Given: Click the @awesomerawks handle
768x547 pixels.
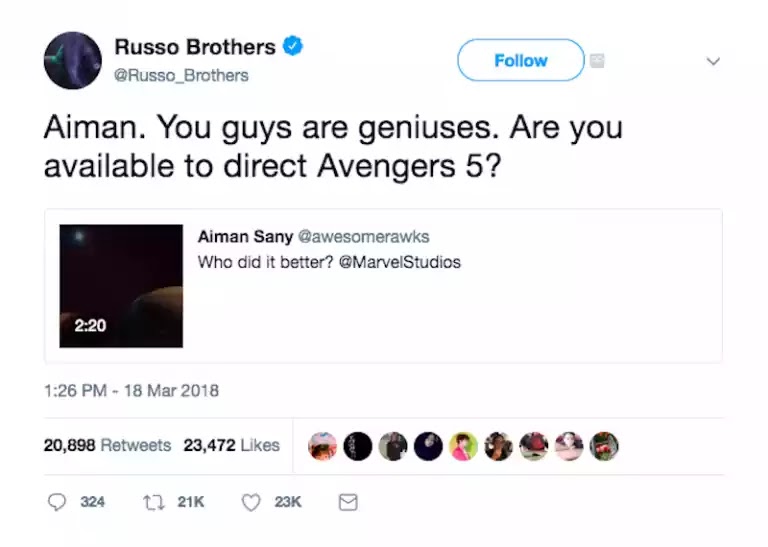Looking at the screenshot, I should click(x=357, y=236).
